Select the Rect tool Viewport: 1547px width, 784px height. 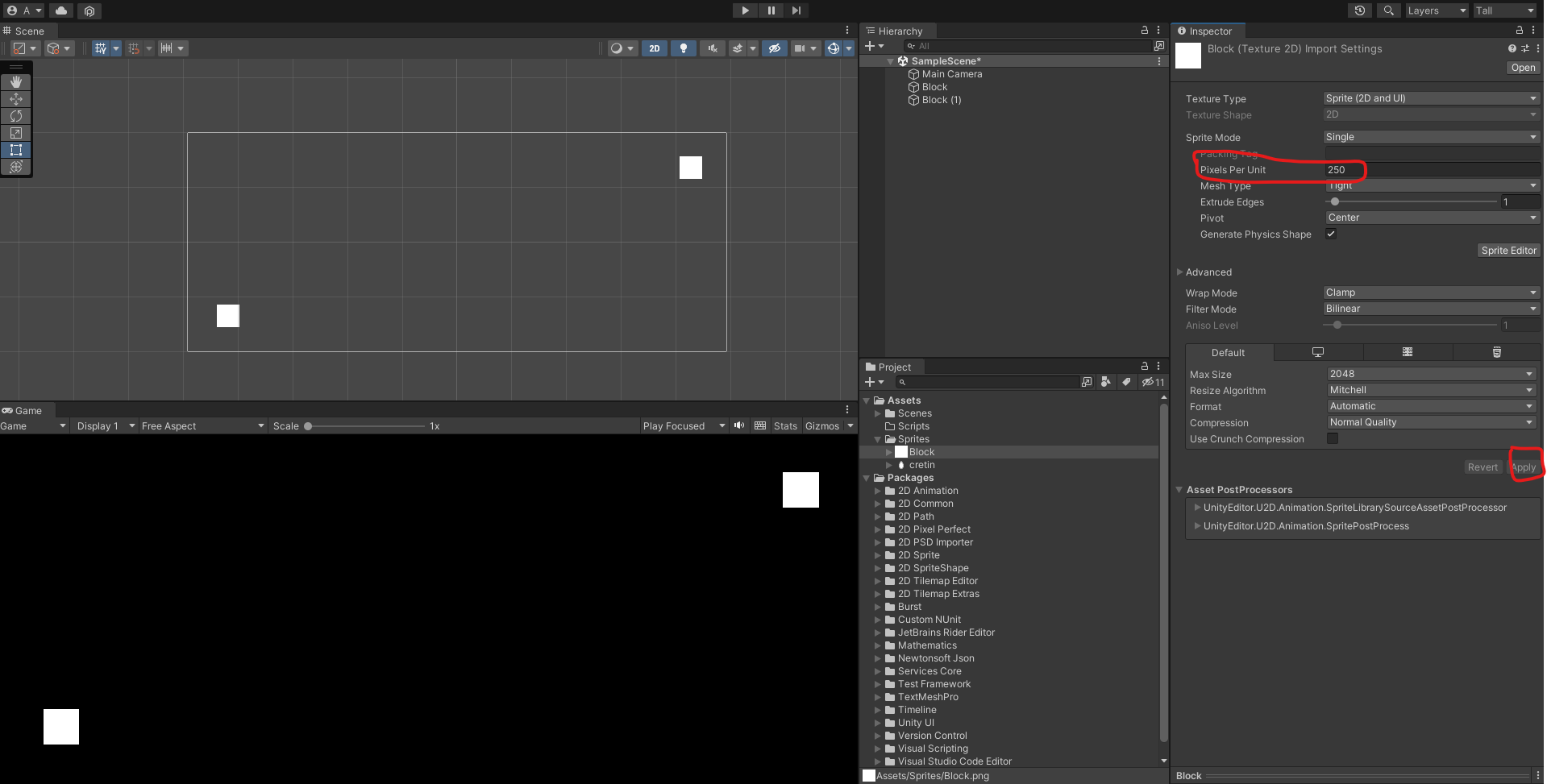point(16,150)
